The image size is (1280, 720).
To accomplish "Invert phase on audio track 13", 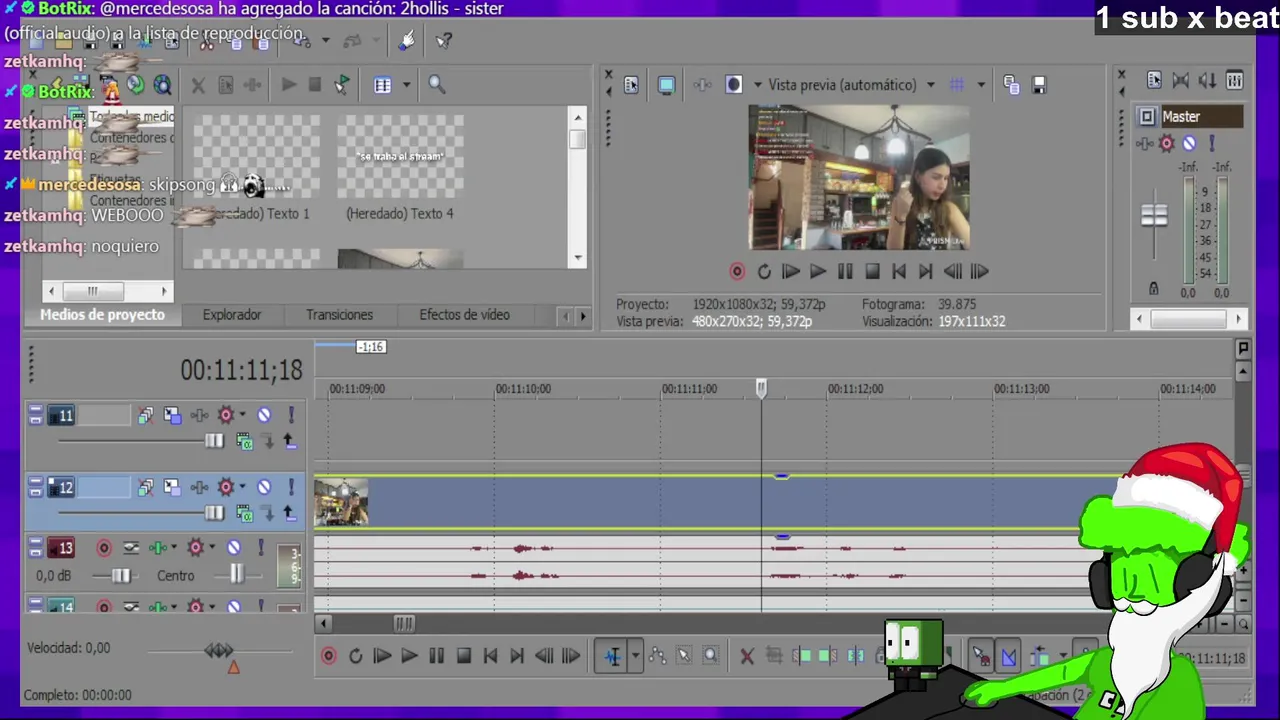I will [x=131, y=548].
